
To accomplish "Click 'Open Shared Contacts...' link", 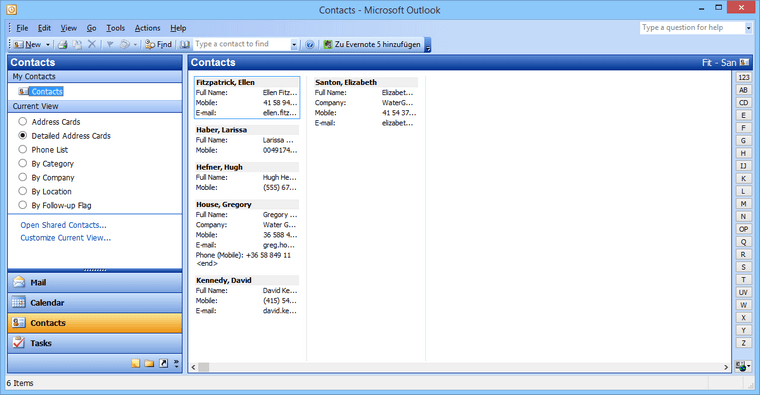I will tap(63, 225).
